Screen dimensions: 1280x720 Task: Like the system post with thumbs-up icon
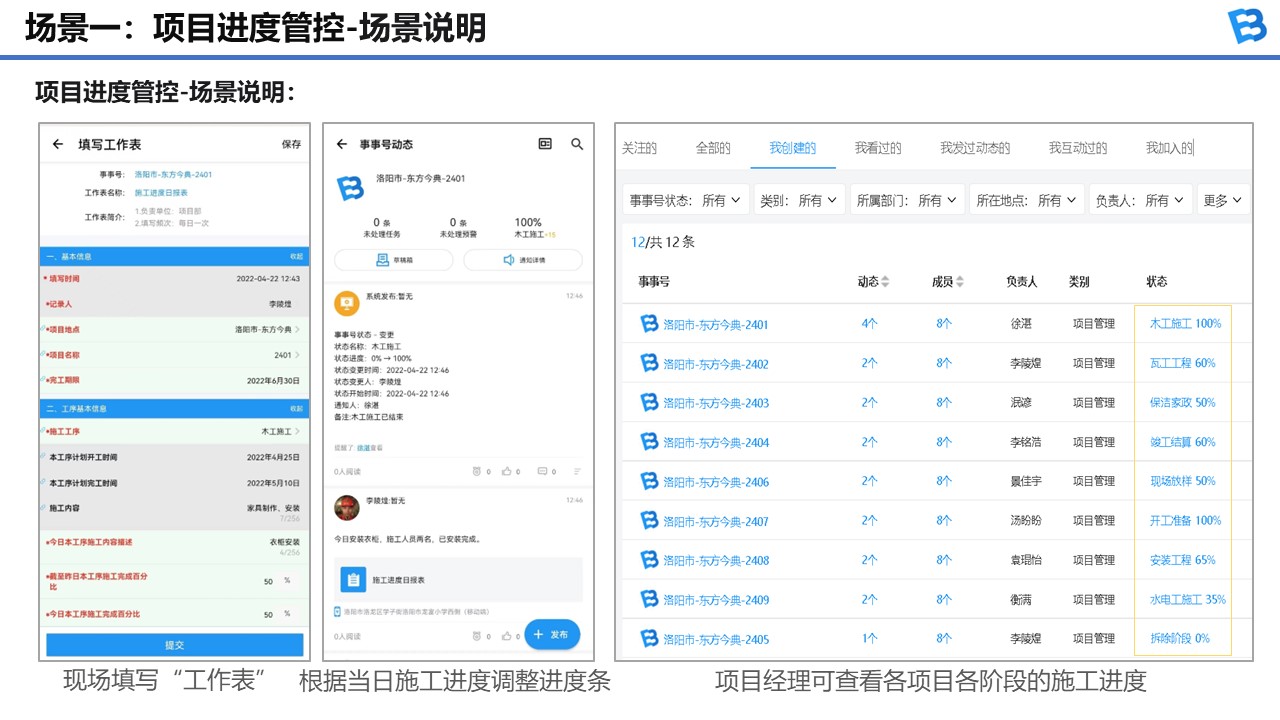(x=509, y=471)
